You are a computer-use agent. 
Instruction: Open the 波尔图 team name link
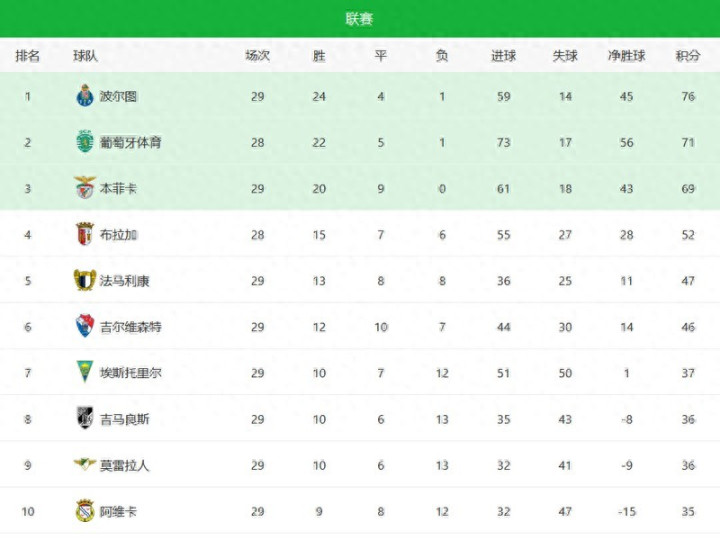click(x=119, y=96)
